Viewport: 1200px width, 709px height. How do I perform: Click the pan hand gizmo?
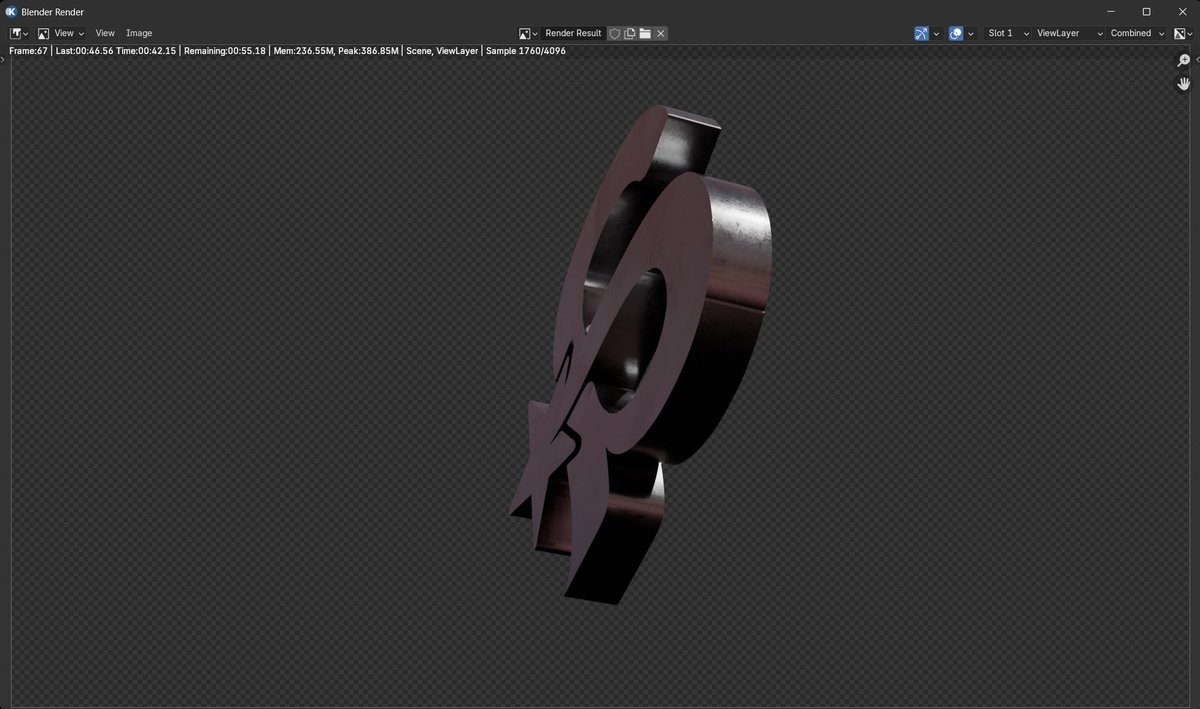[x=1184, y=84]
